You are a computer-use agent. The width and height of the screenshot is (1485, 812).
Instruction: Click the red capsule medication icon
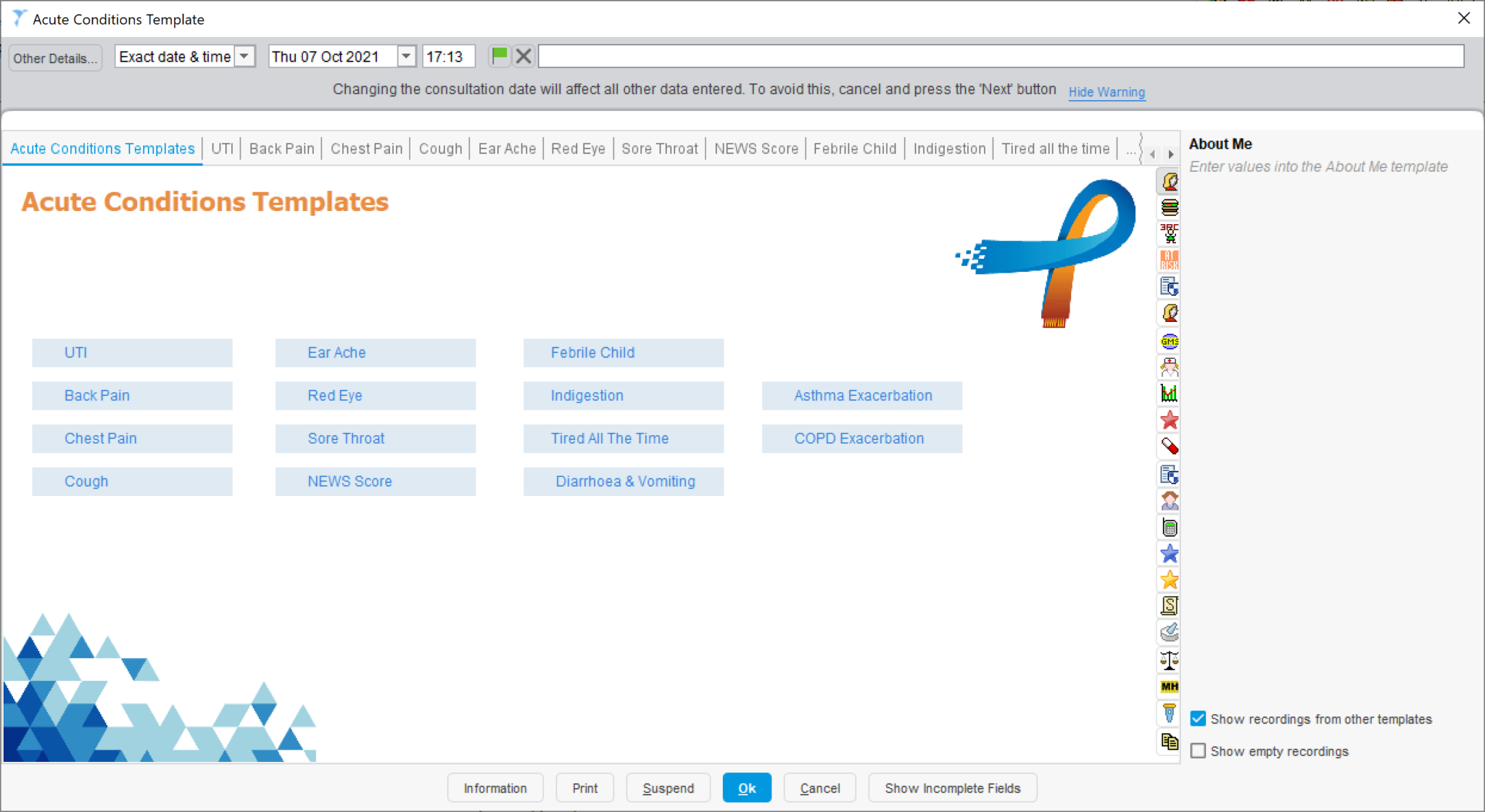1170,445
